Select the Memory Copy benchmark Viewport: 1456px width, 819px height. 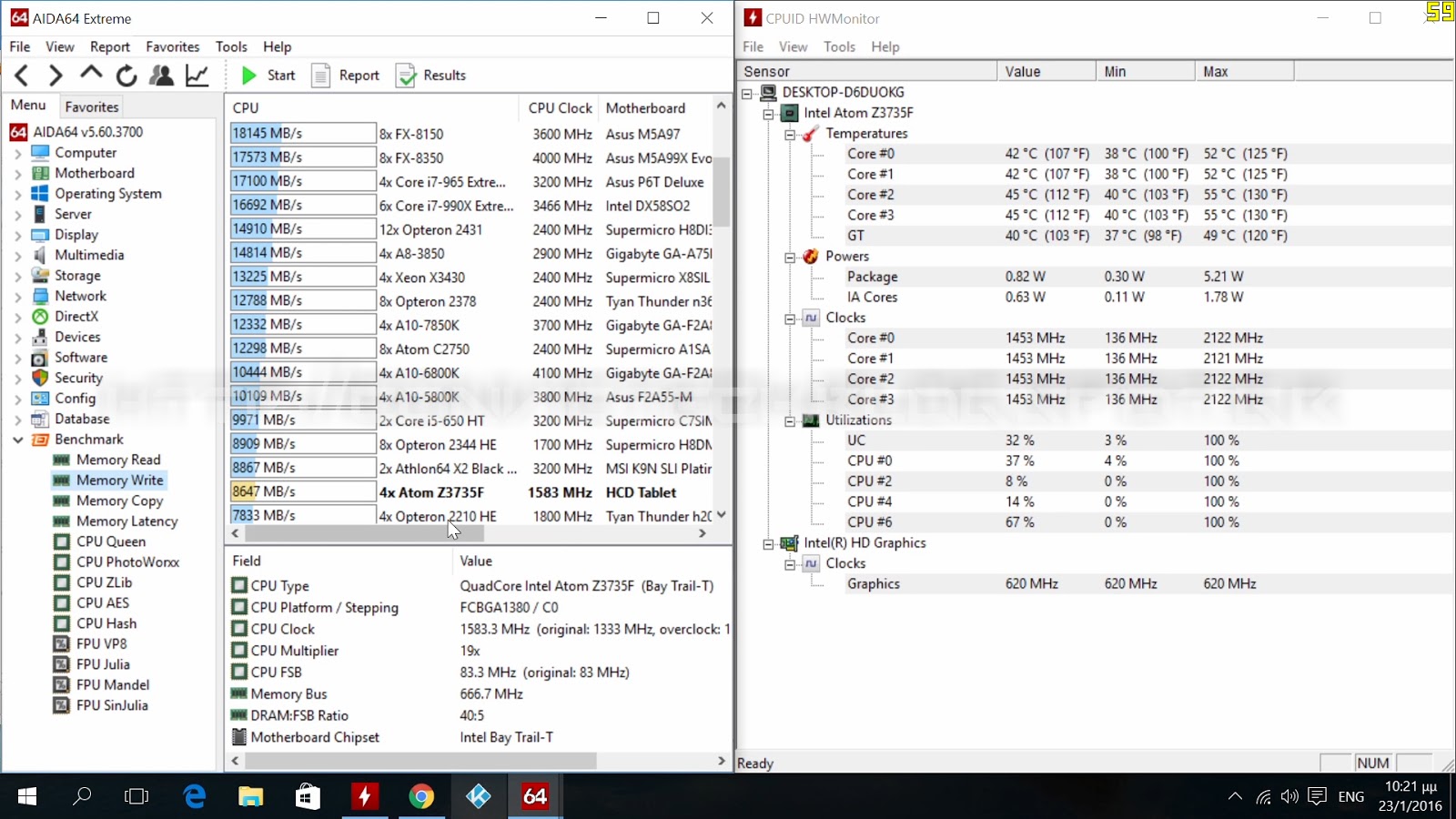pos(119,500)
